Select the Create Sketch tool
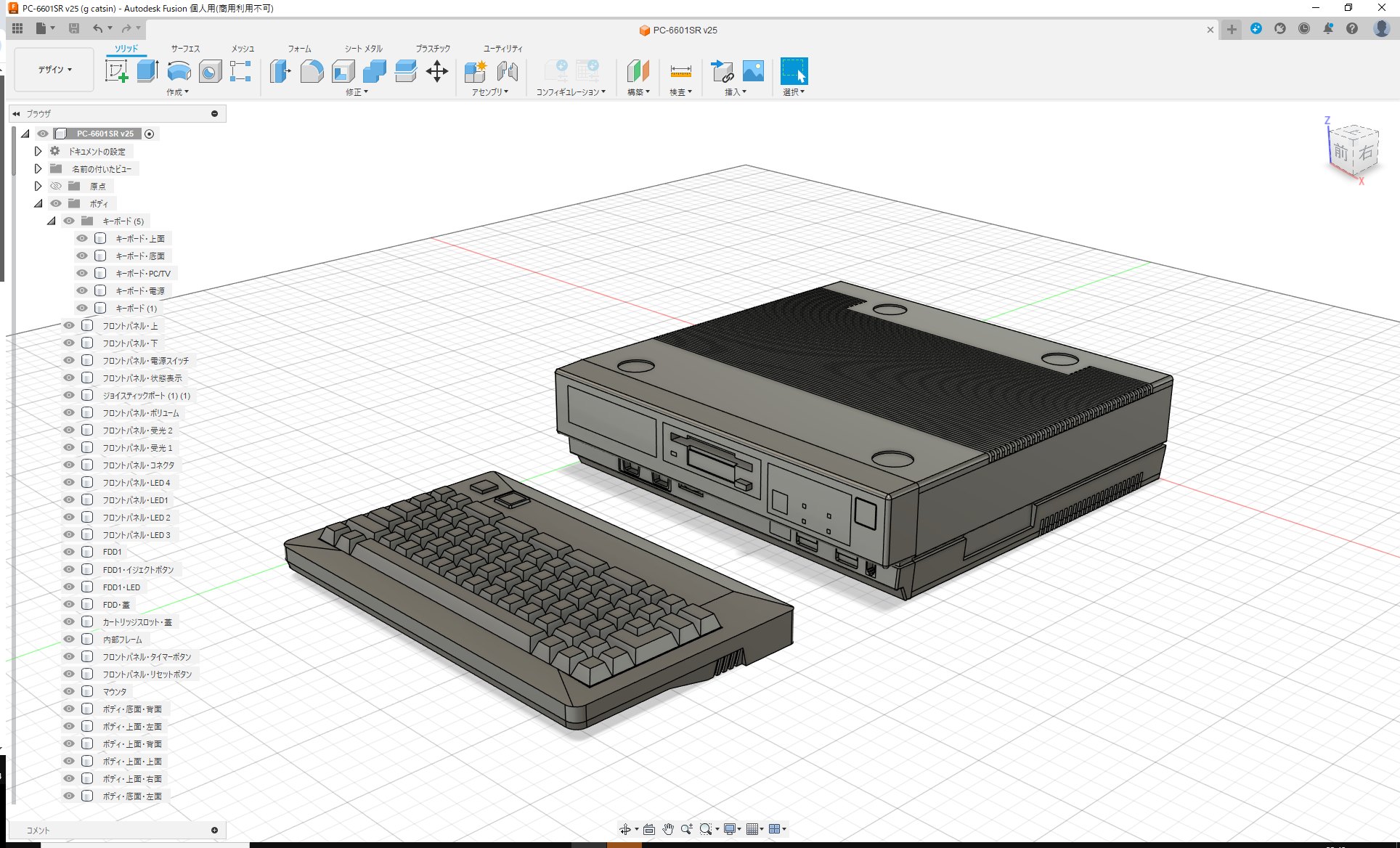Screen dimensions: 1400x848 click(x=116, y=72)
